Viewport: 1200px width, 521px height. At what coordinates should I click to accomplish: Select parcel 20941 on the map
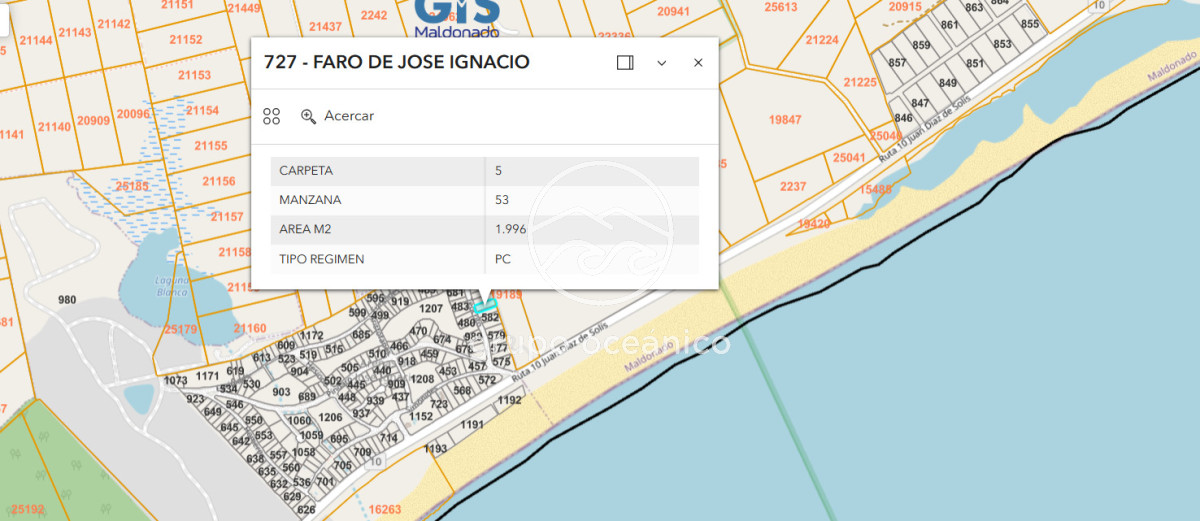click(x=673, y=12)
